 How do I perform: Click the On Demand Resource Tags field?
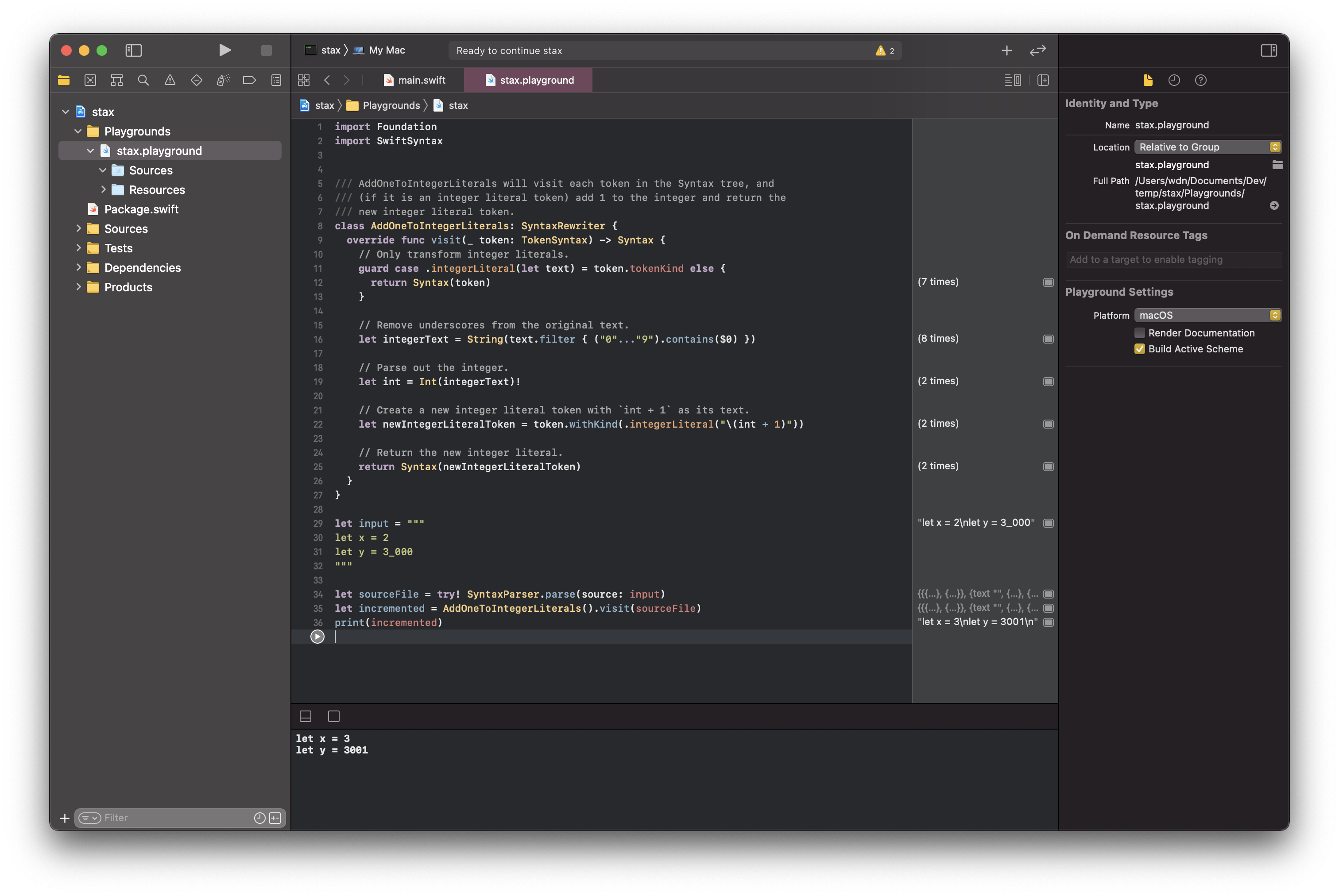coord(1174,259)
